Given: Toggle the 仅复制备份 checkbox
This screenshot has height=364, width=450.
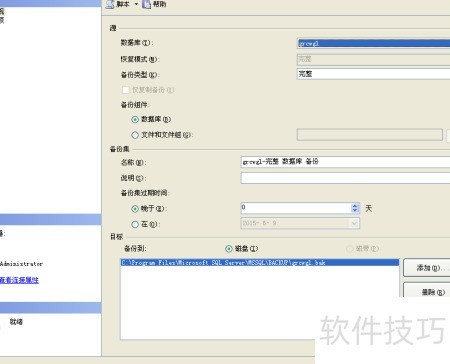Looking at the screenshot, I should click(126, 90).
